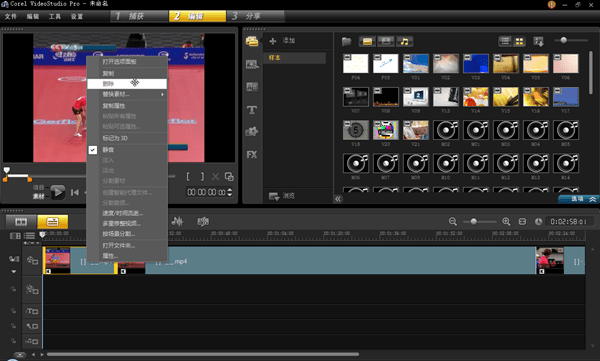Expand the 选项 options panel

(579, 199)
